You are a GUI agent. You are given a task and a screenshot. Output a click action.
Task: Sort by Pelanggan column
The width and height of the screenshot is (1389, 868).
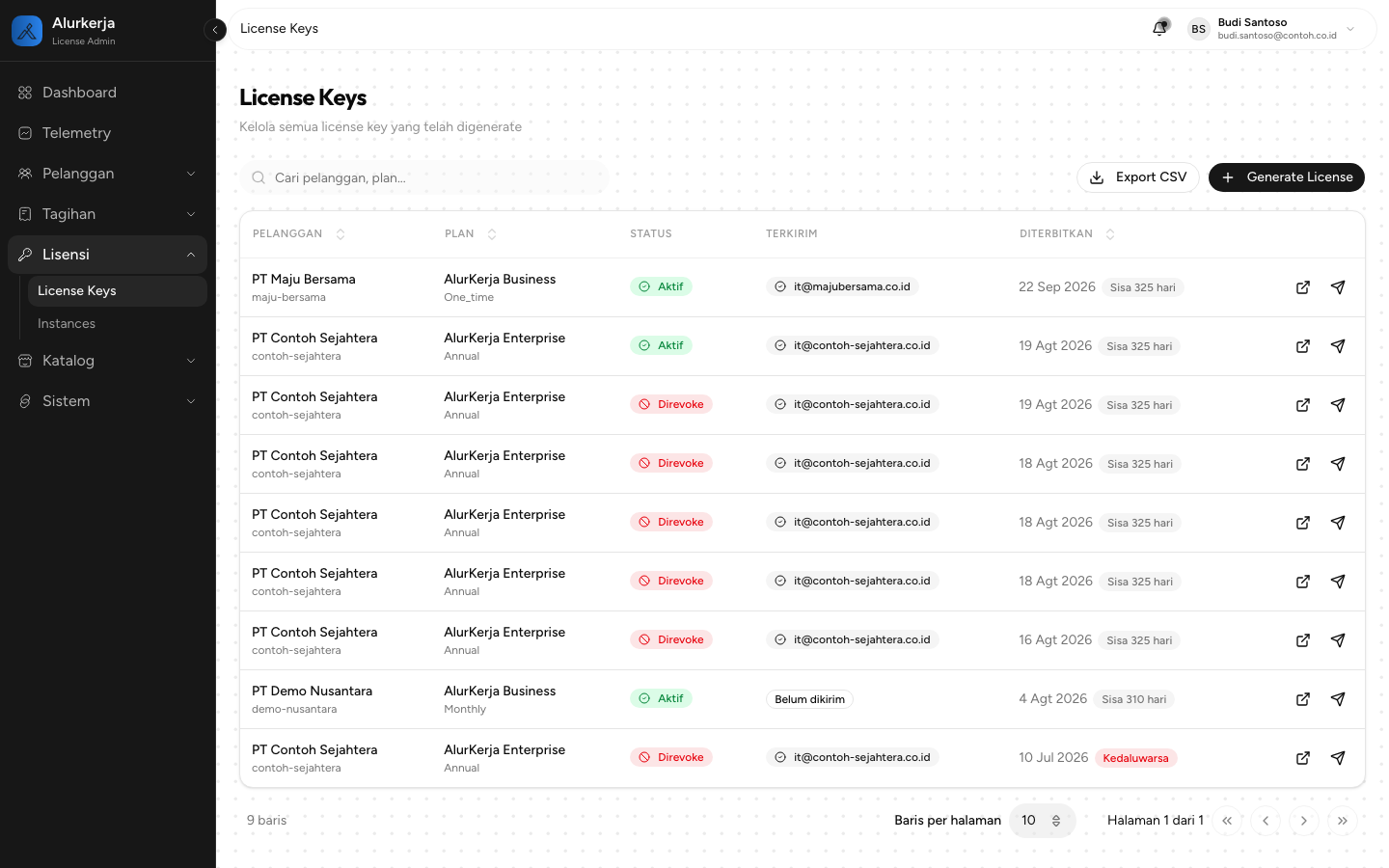coord(299,234)
